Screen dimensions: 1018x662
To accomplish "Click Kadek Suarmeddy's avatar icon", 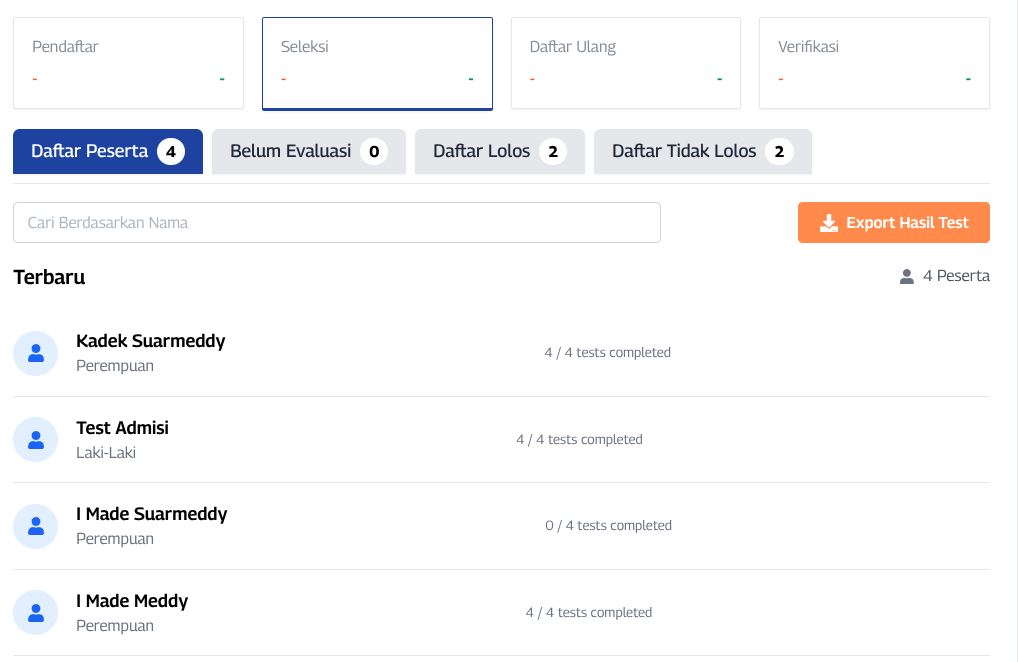I will click(36, 353).
